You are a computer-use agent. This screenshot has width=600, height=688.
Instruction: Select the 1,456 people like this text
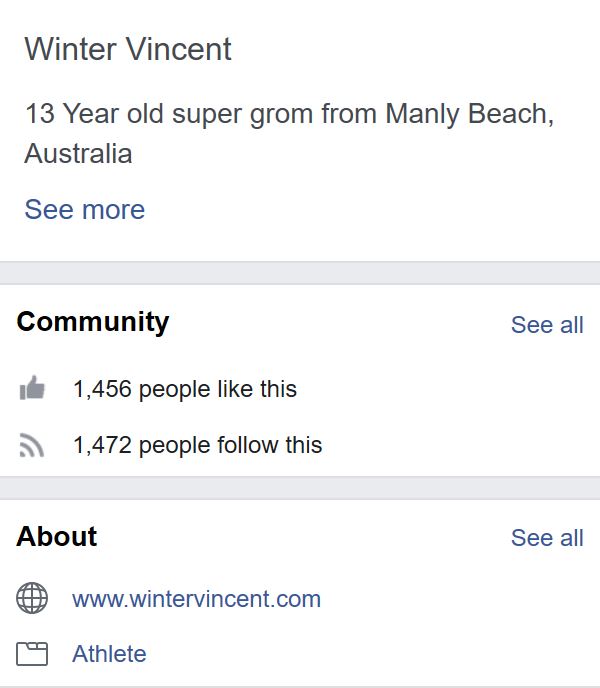tap(185, 389)
